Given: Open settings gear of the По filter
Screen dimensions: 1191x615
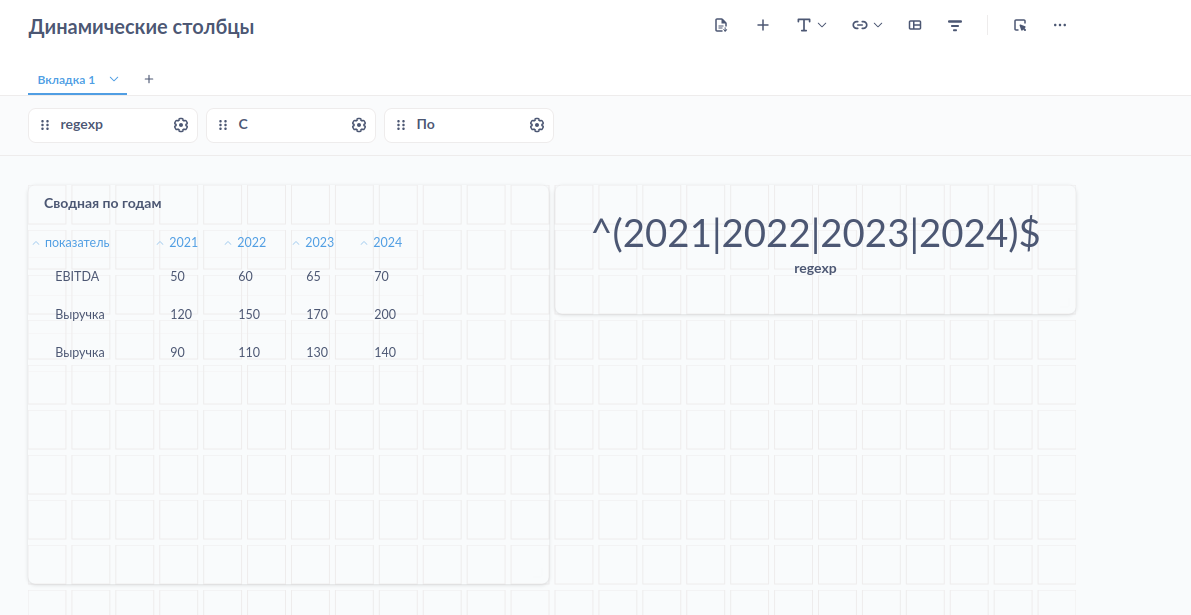Looking at the screenshot, I should pyautogui.click(x=537, y=125).
